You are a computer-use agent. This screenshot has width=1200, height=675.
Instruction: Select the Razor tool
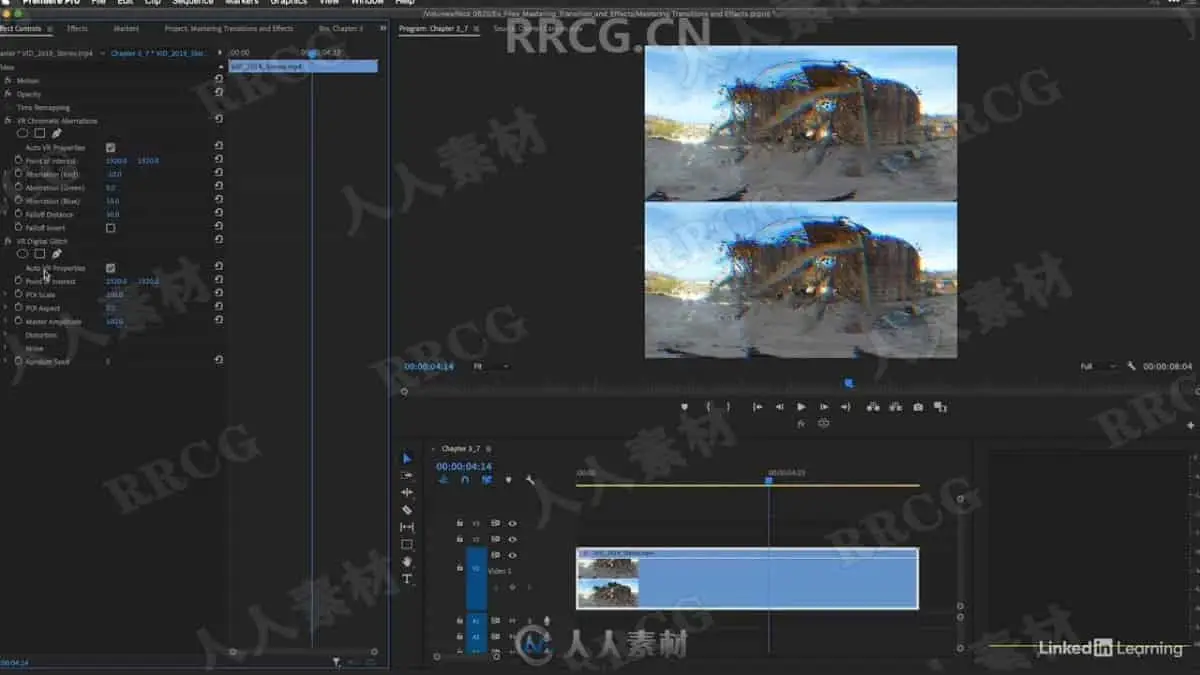click(x=407, y=510)
